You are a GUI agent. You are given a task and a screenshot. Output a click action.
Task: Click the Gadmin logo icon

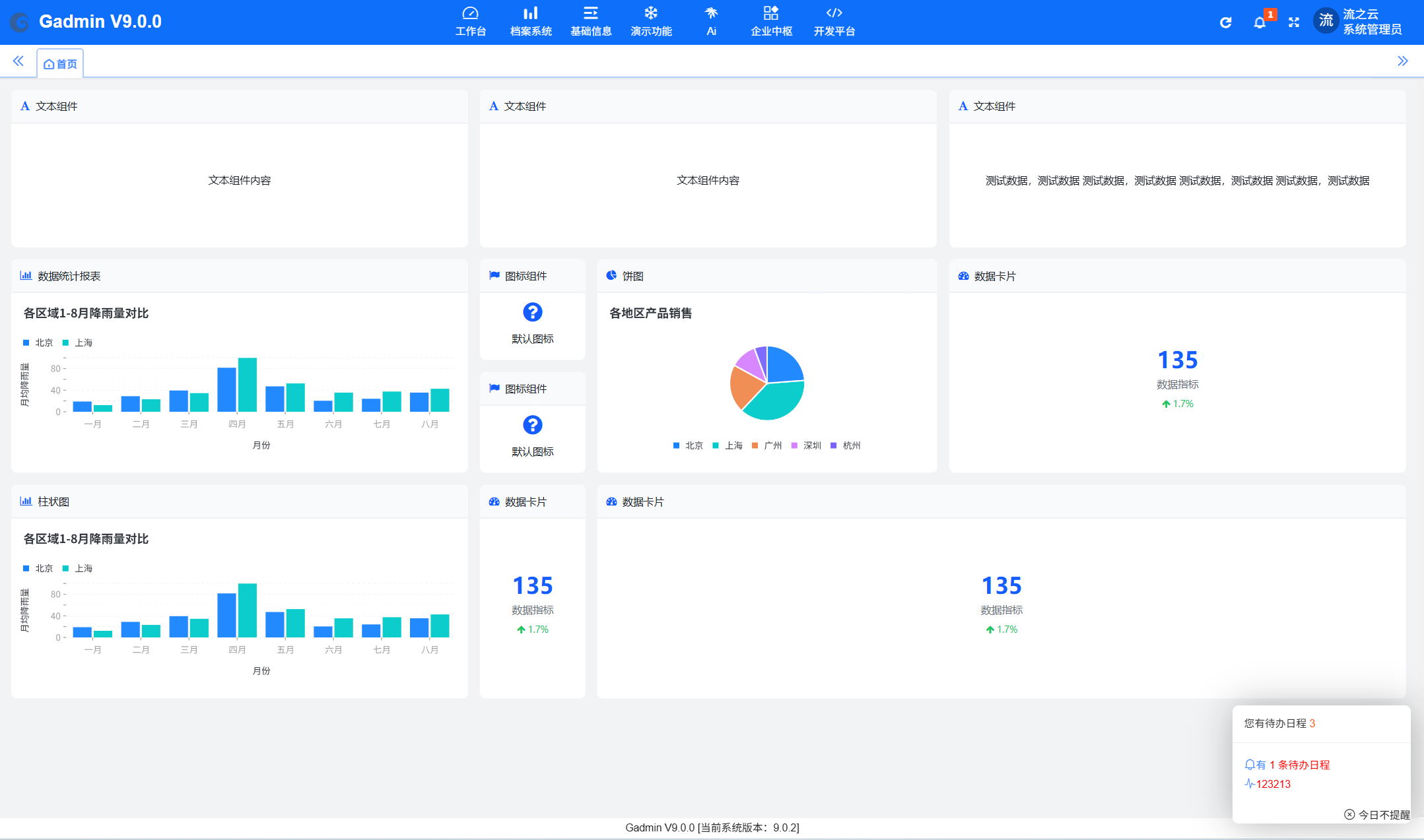20,22
